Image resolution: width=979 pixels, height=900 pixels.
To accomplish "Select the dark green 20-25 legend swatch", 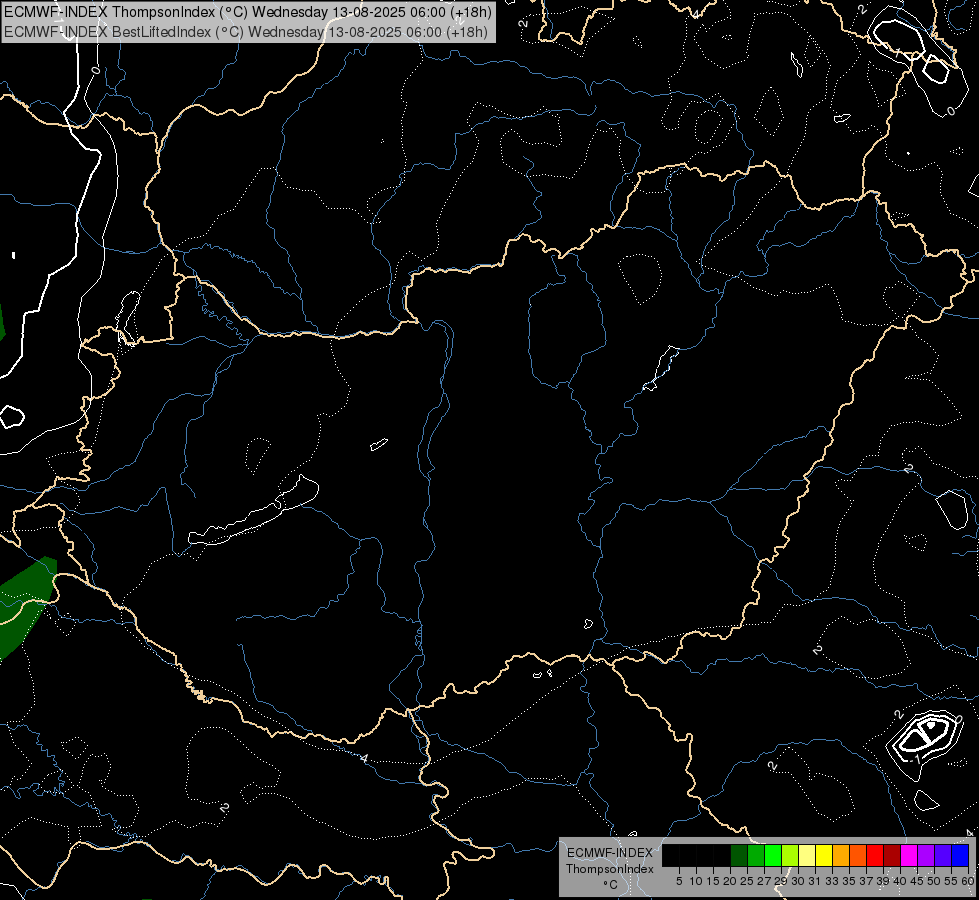I will [x=739, y=856].
